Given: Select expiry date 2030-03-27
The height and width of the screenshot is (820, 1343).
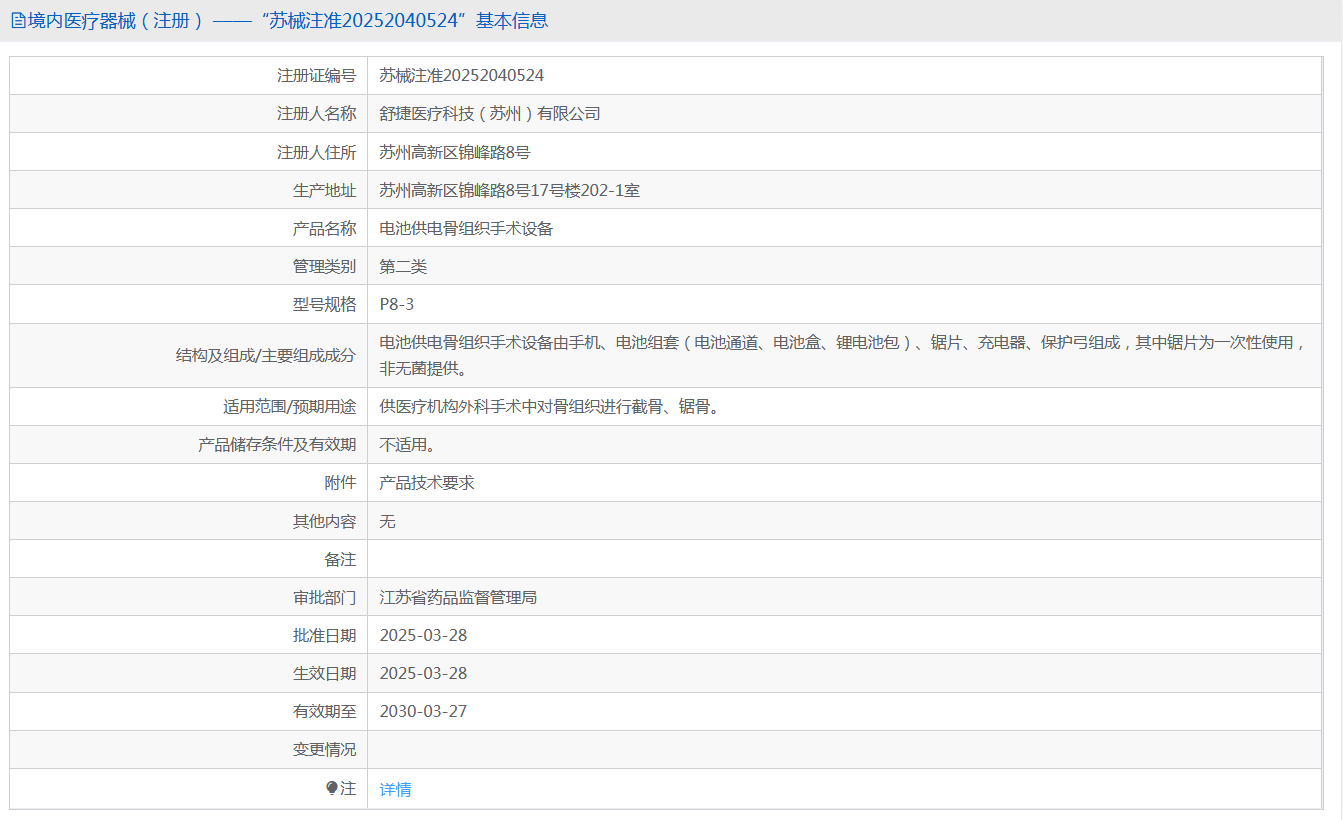Looking at the screenshot, I should point(423,711).
